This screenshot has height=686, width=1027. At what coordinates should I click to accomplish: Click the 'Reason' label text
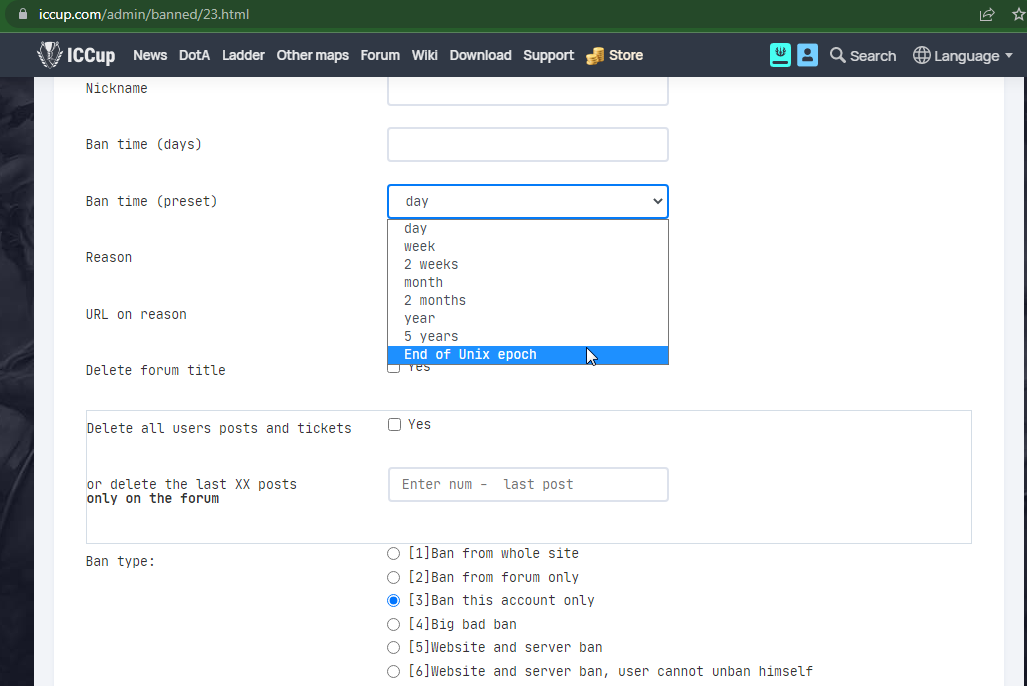click(x=109, y=257)
